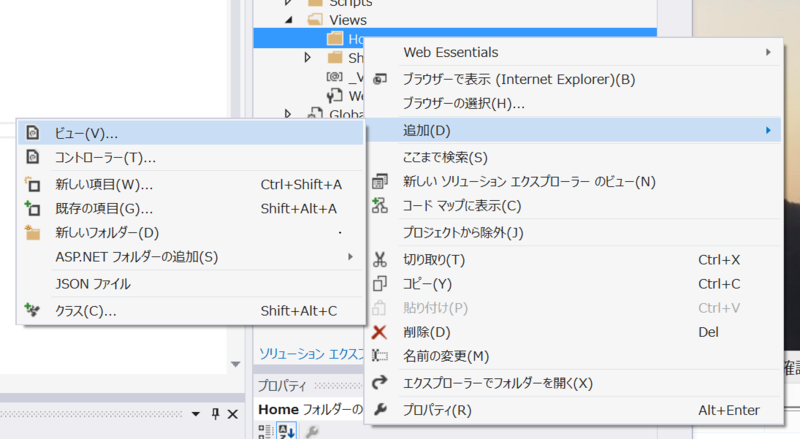Viewport: 800px width, 439px height.
Task: Add a JSON ファイル
Action: pyautogui.click(x=190, y=284)
